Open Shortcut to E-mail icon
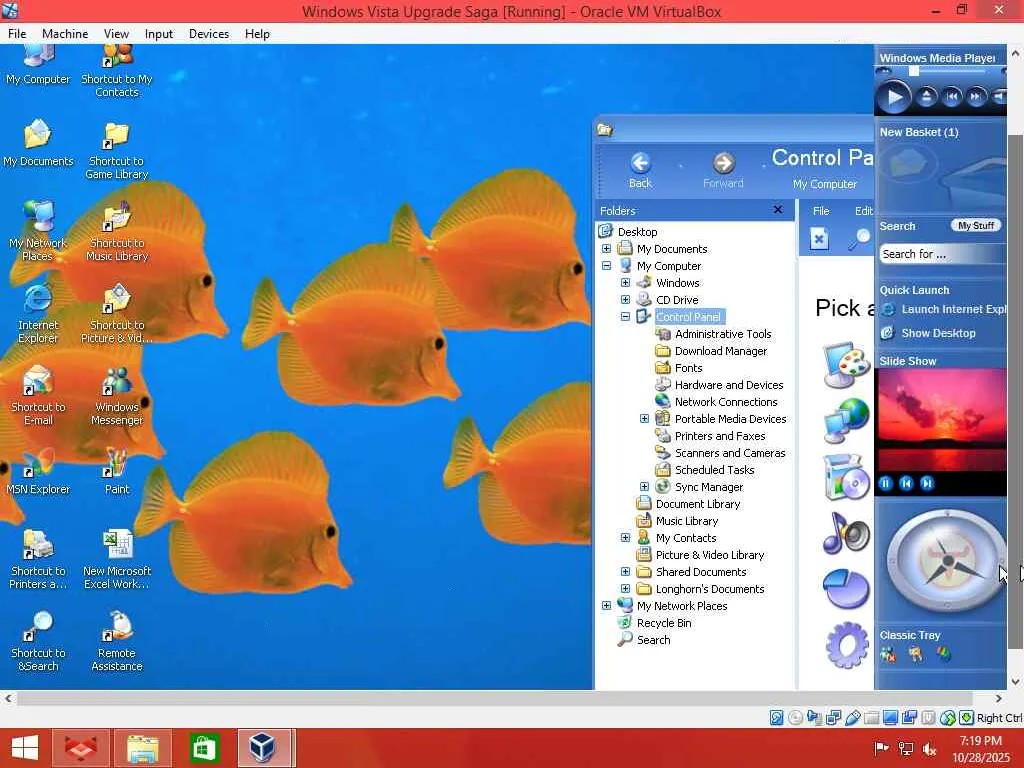This screenshot has height=768, width=1024. pos(38,395)
